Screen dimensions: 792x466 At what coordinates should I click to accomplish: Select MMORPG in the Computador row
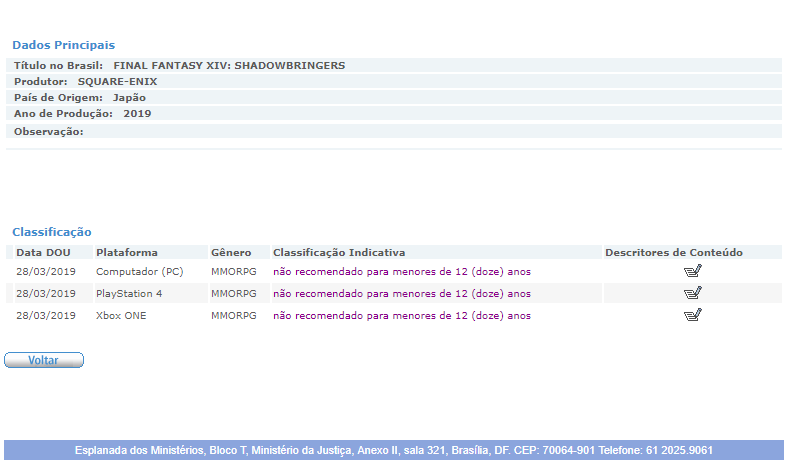(x=233, y=272)
